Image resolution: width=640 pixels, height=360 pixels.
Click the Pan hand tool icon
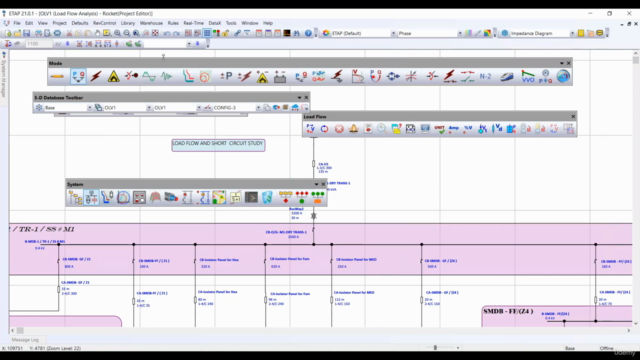97,33
